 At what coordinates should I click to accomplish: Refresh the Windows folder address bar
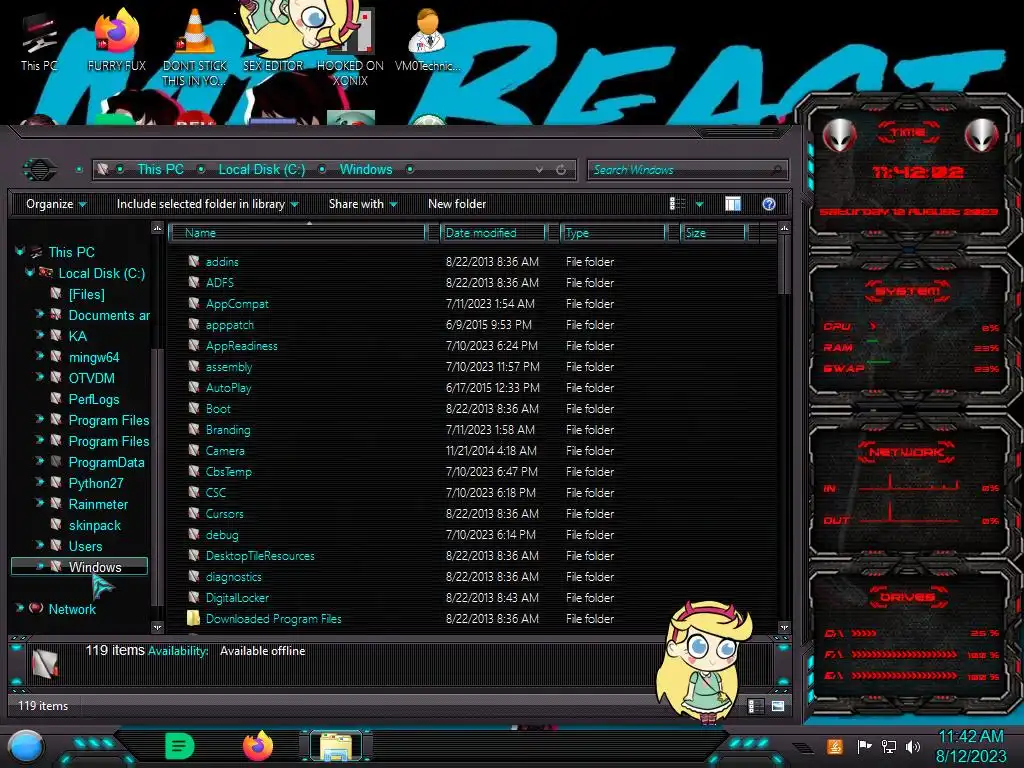click(561, 170)
